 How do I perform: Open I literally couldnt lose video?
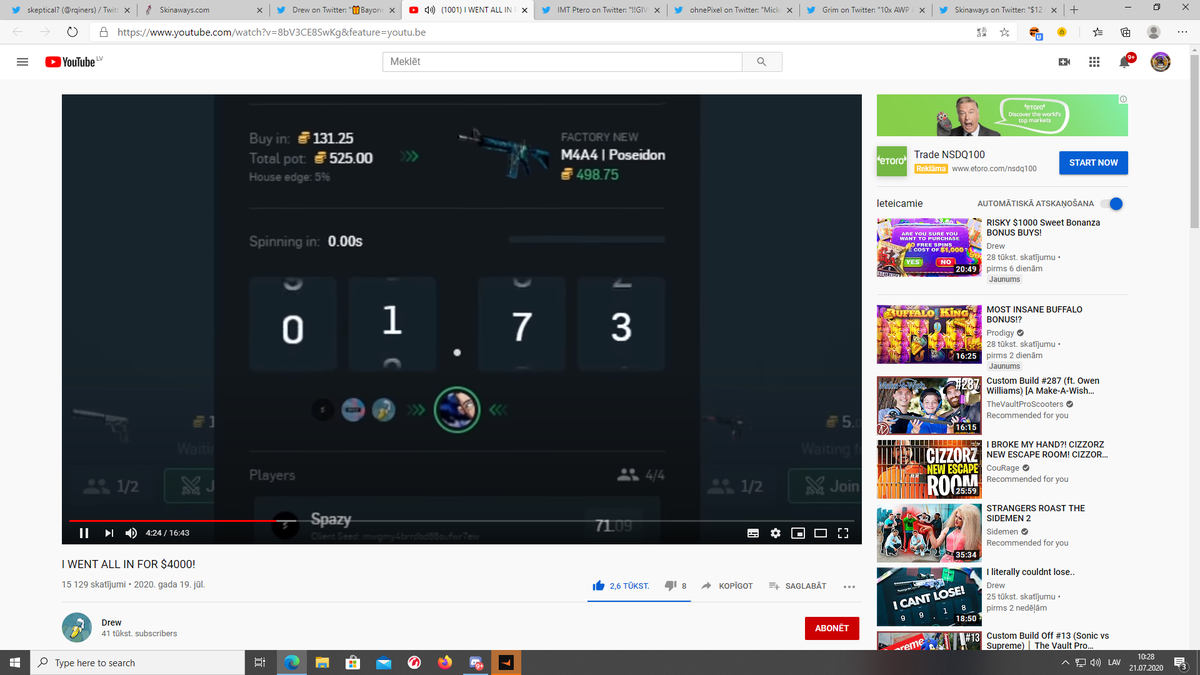tap(1030, 572)
